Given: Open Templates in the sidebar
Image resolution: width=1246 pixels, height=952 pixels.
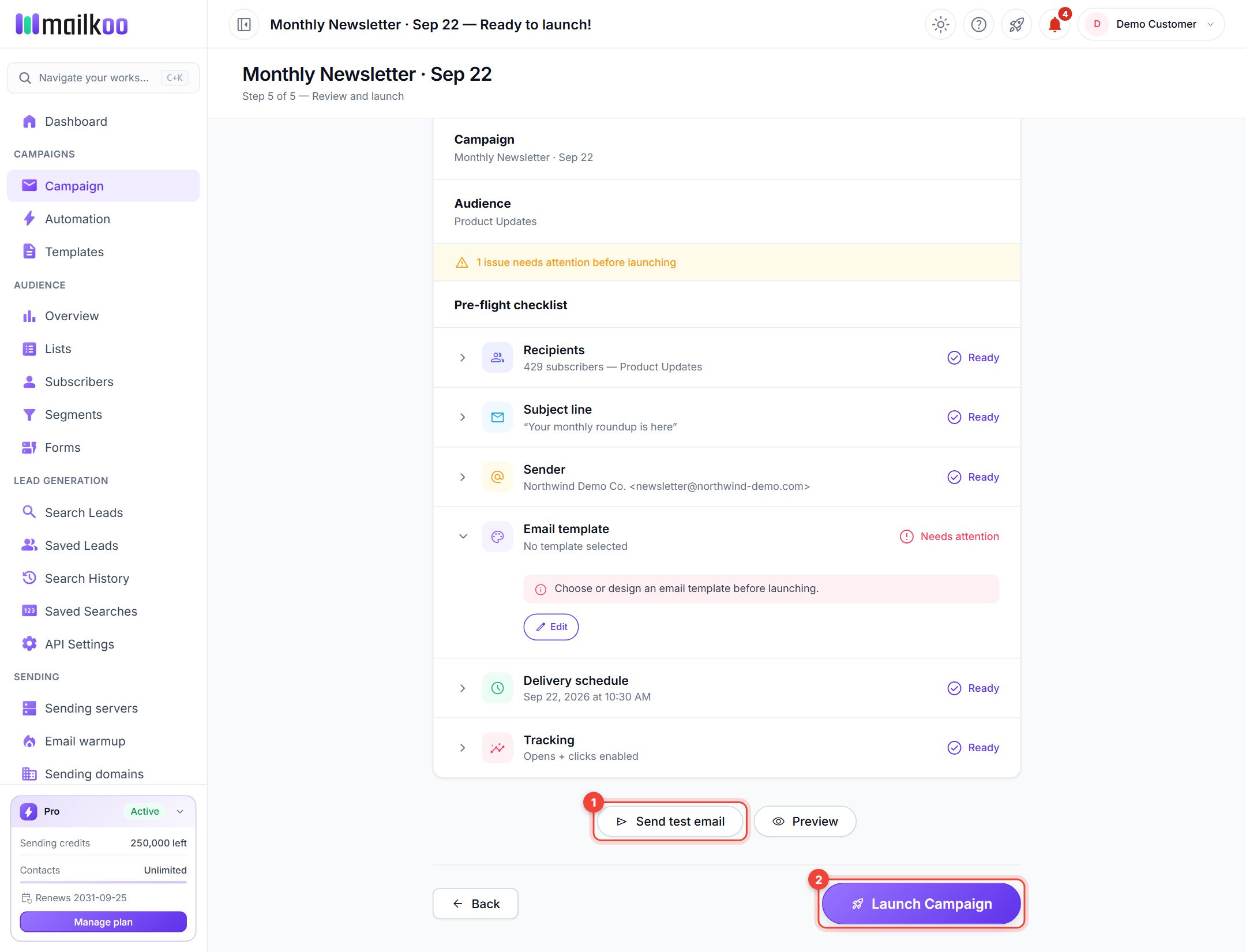Looking at the screenshot, I should 103,252.
